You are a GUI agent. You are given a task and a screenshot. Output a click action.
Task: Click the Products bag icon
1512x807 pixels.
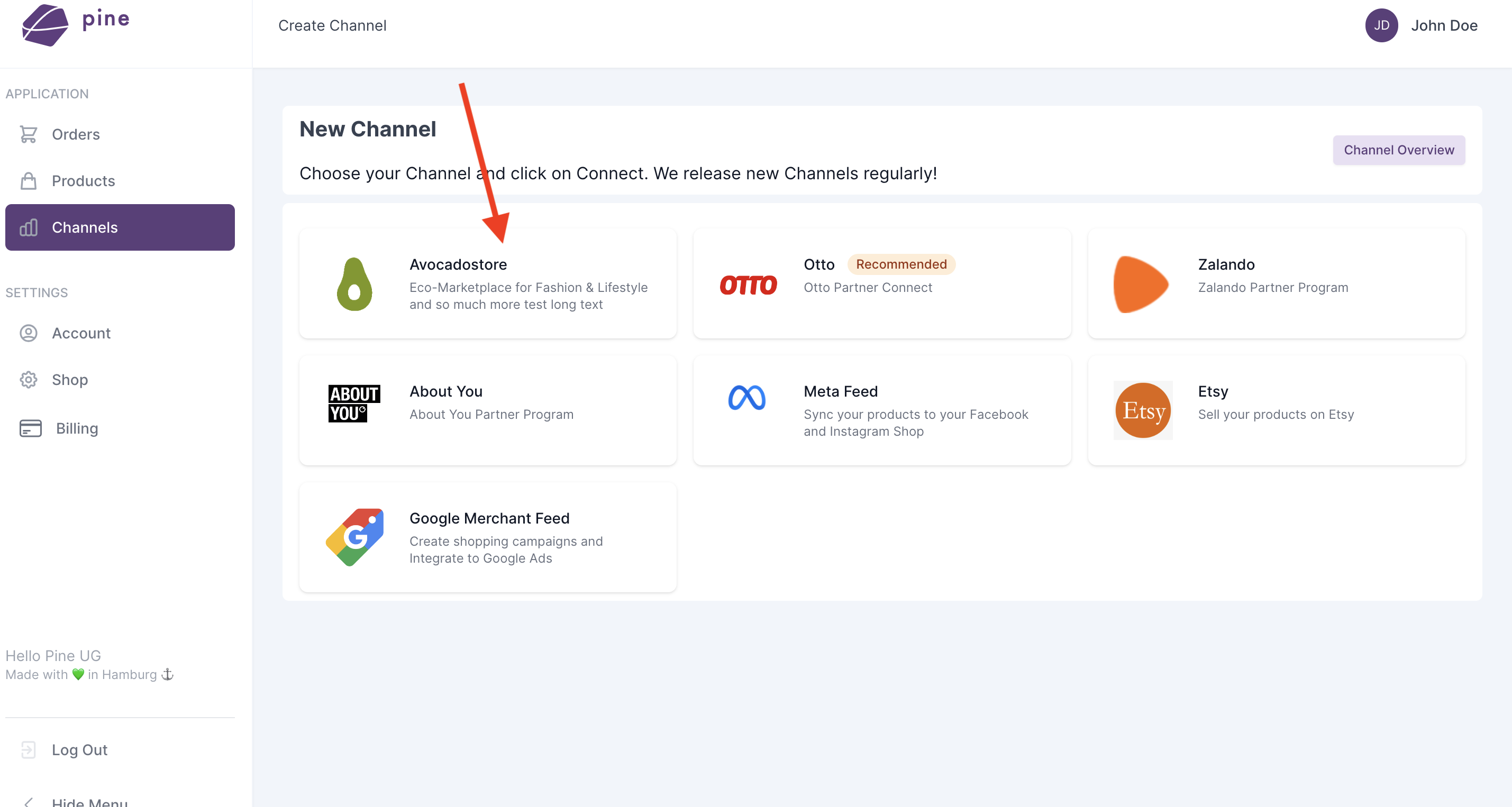click(28, 181)
